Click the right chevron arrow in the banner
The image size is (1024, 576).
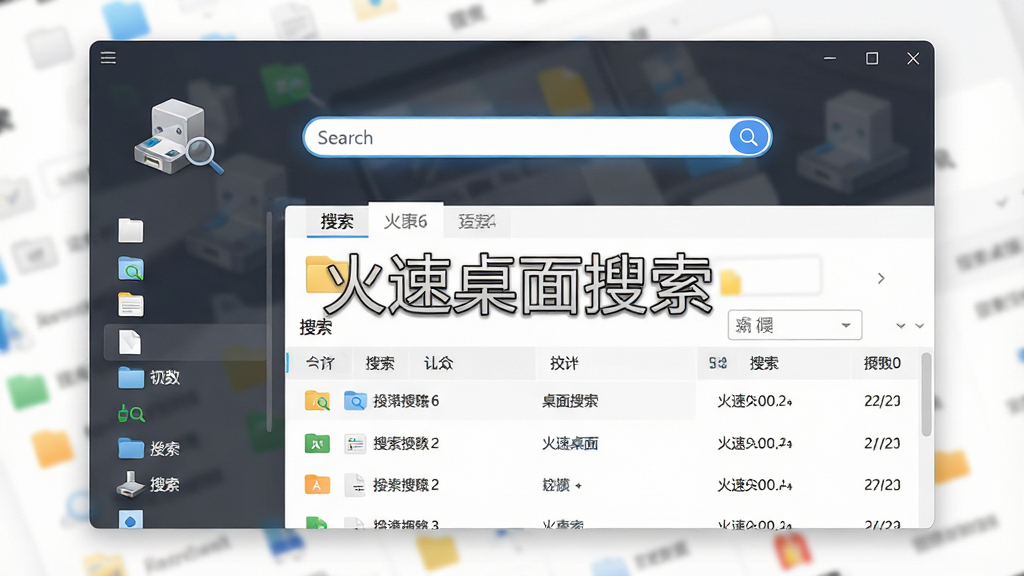click(881, 278)
